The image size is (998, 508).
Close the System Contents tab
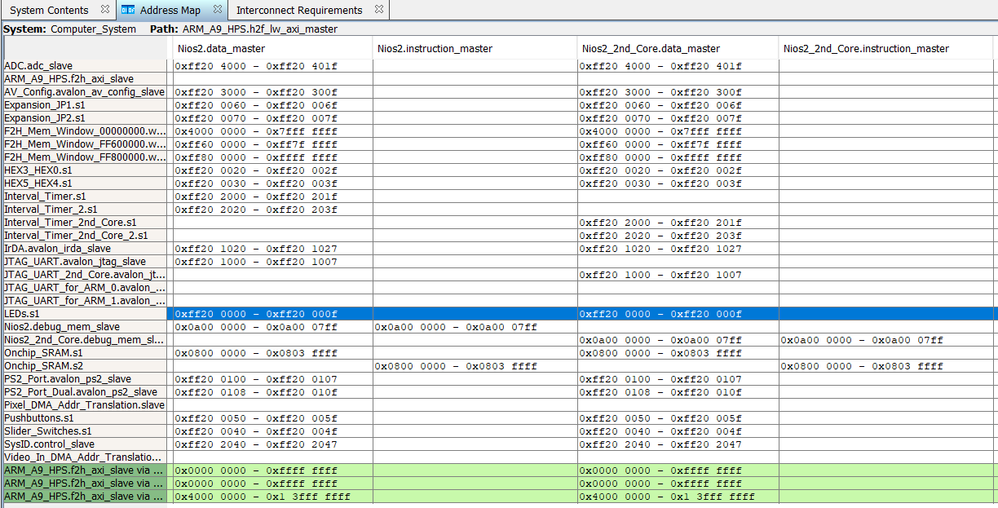pyautogui.click(x=106, y=10)
